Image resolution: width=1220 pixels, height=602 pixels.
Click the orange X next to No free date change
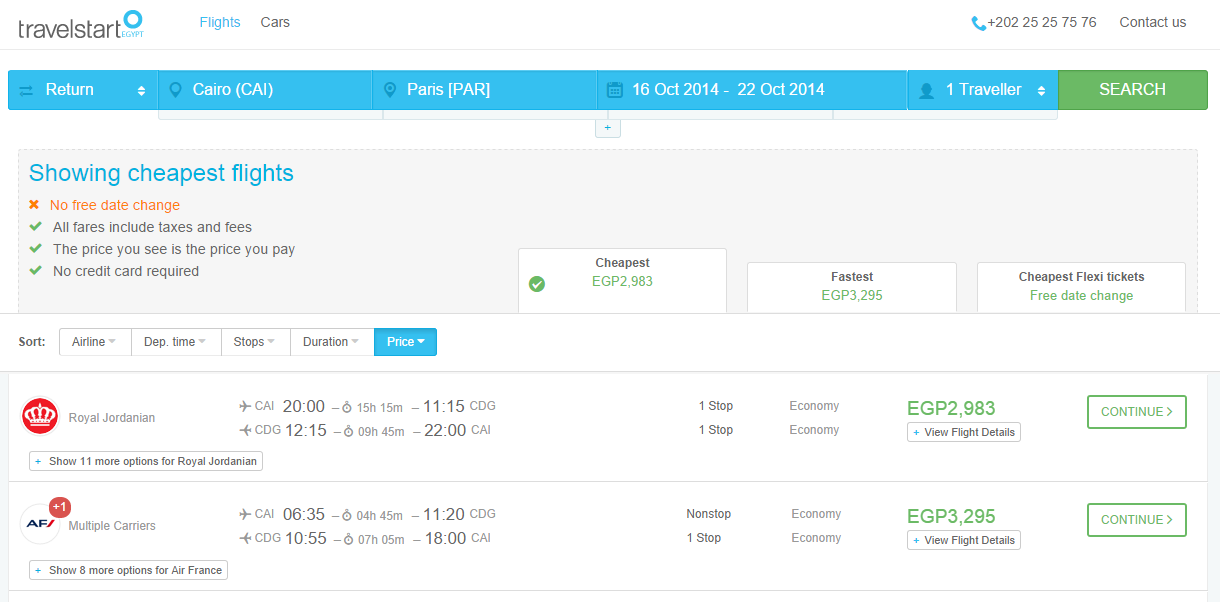click(34, 205)
